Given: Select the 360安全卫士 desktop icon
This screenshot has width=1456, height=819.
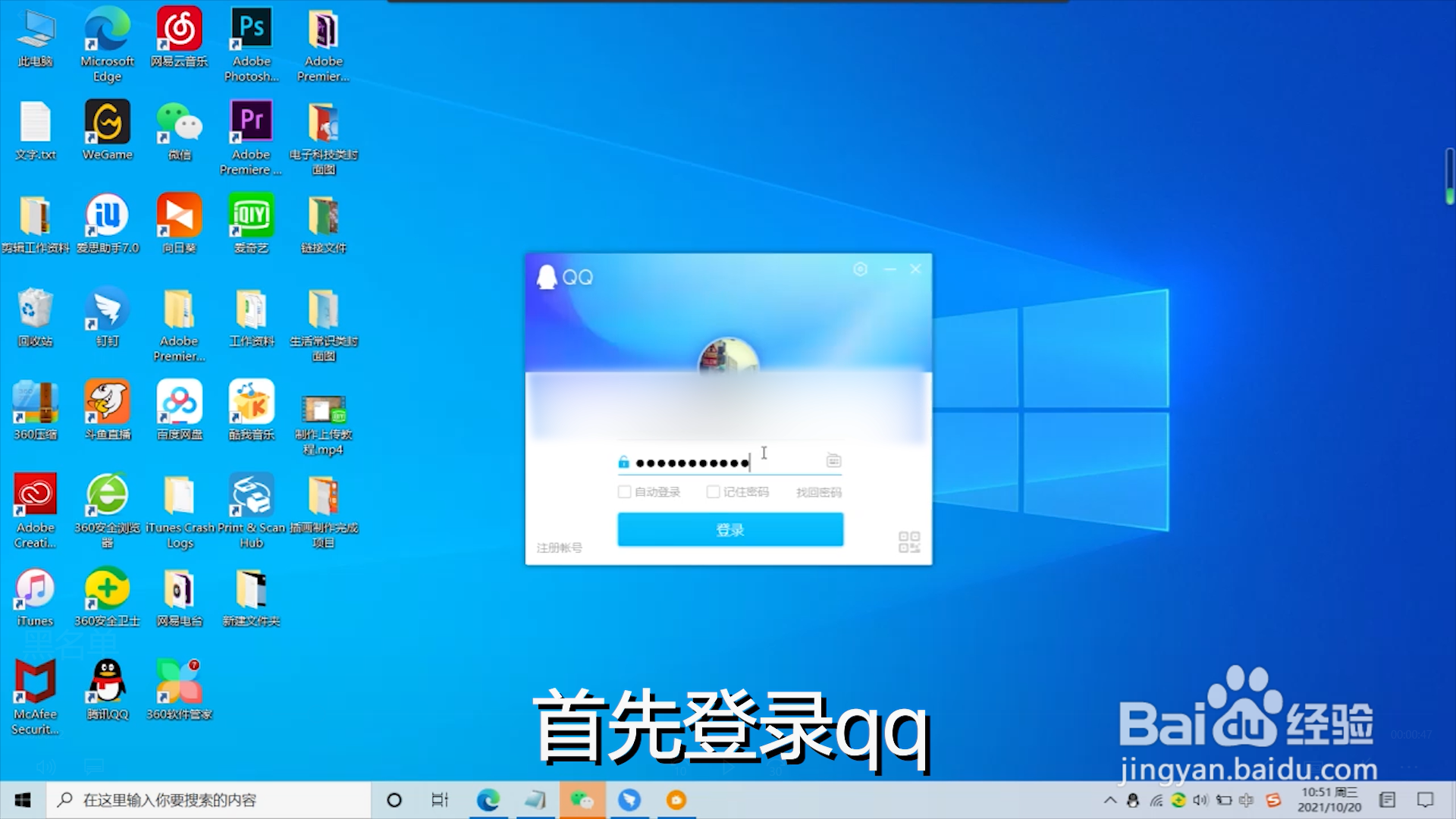Looking at the screenshot, I should coord(107,598).
